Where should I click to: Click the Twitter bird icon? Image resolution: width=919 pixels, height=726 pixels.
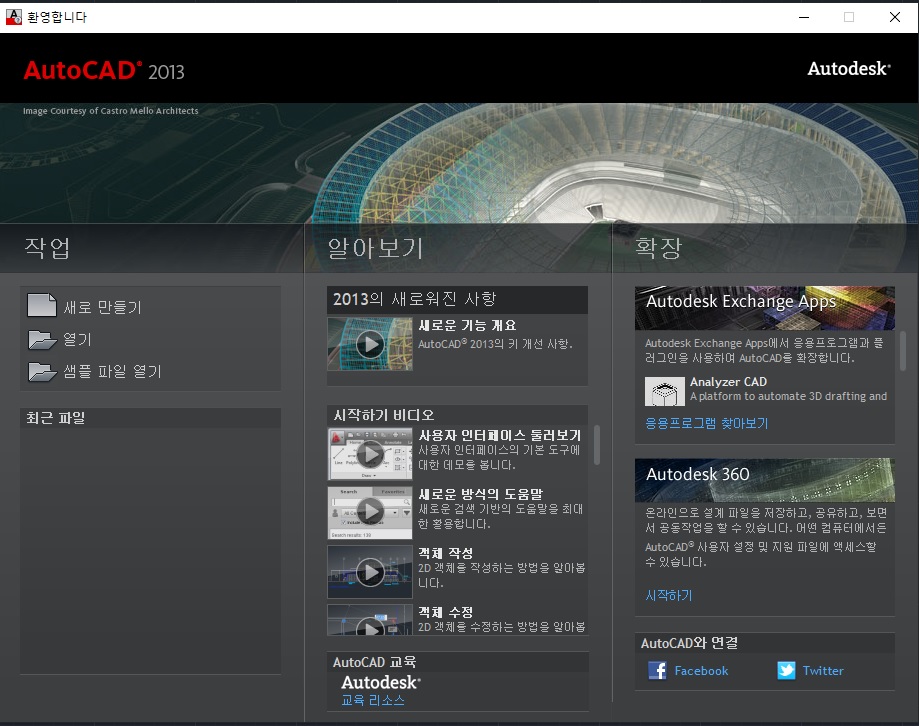[x=786, y=670]
